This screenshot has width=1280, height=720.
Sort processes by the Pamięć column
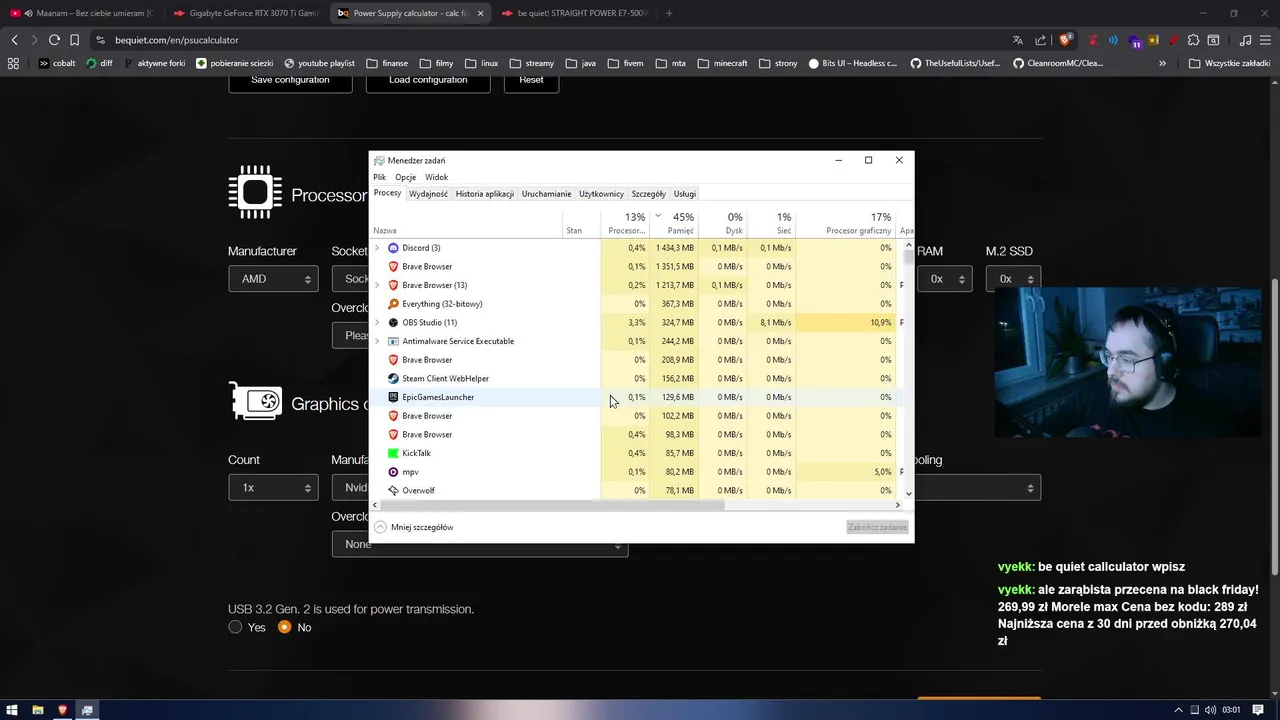[673, 224]
